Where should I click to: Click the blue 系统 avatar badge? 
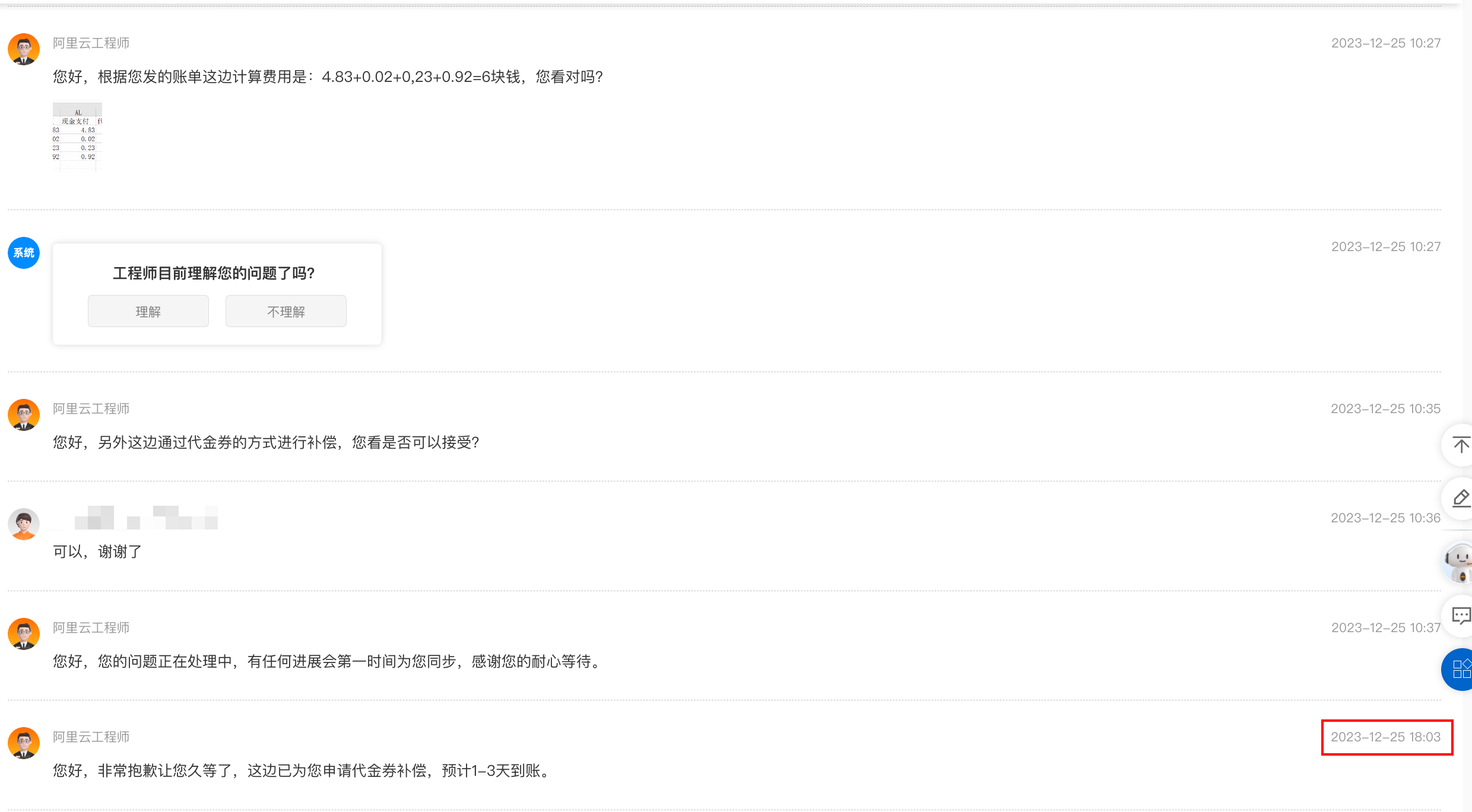pyautogui.click(x=24, y=253)
